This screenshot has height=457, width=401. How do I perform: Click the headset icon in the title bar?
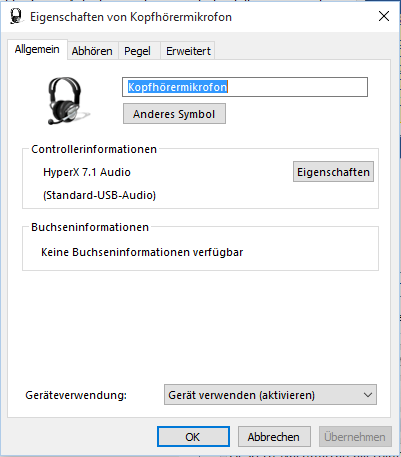coord(16,16)
